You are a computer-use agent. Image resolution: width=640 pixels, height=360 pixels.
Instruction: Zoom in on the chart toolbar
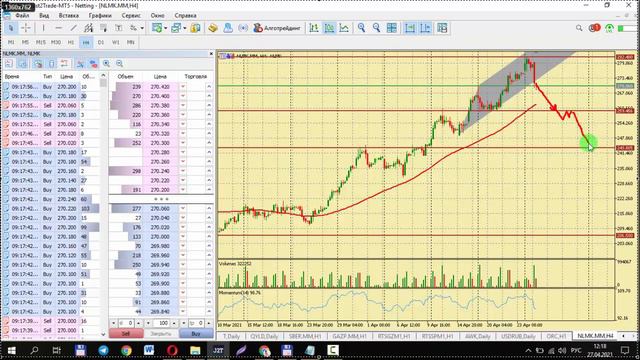coord(361,28)
